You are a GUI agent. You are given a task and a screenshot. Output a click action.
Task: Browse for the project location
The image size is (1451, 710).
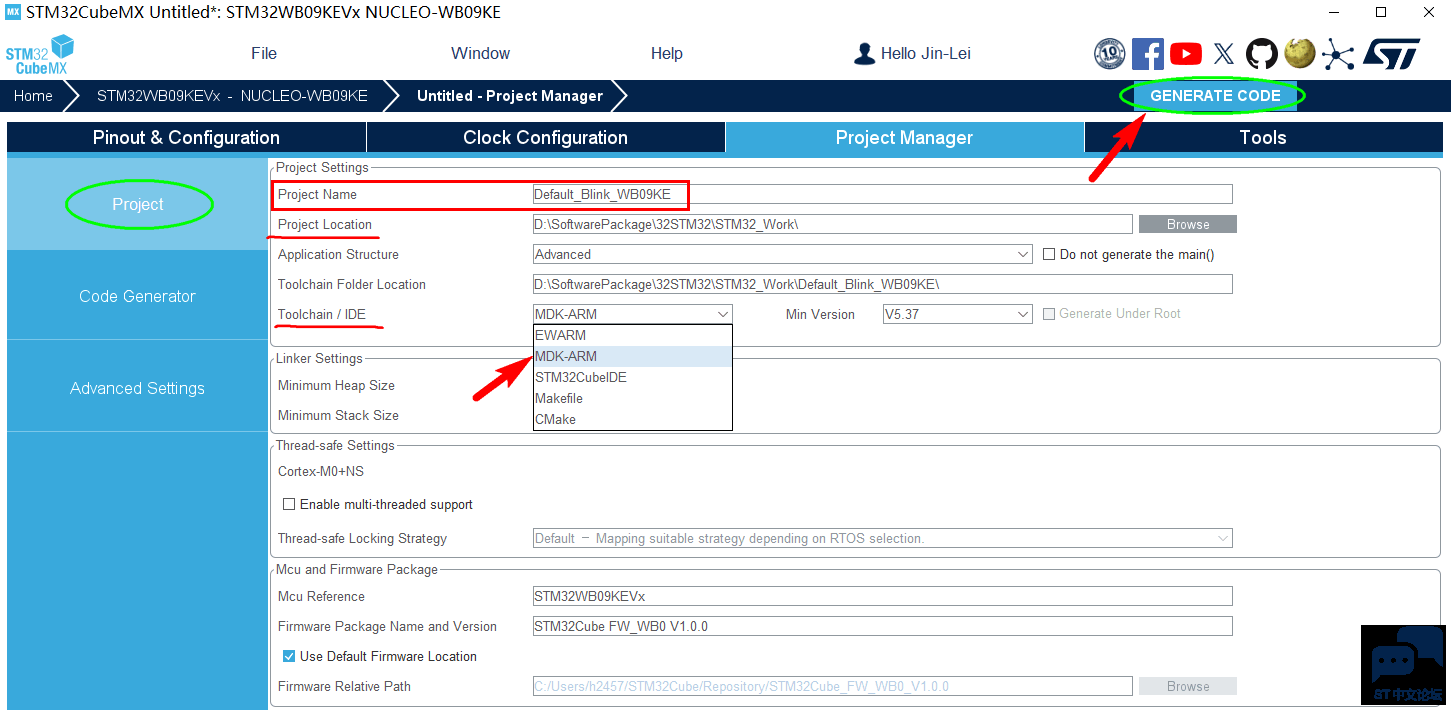pyautogui.click(x=1188, y=224)
